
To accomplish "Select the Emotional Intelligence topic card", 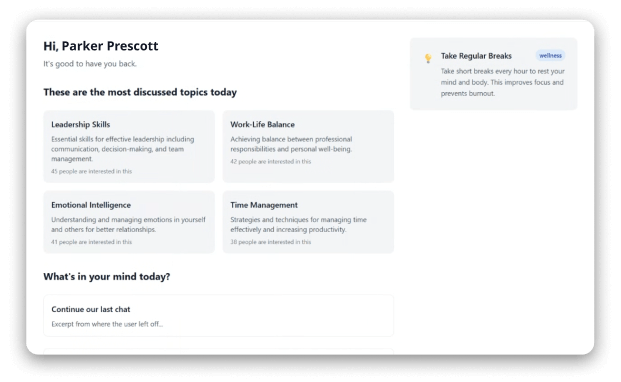I will point(129,222).
